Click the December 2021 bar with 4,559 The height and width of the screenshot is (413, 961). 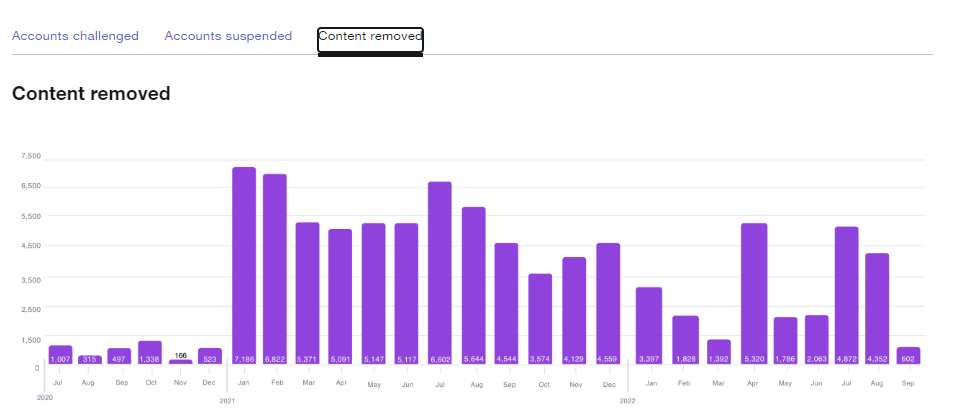point(608,303)
